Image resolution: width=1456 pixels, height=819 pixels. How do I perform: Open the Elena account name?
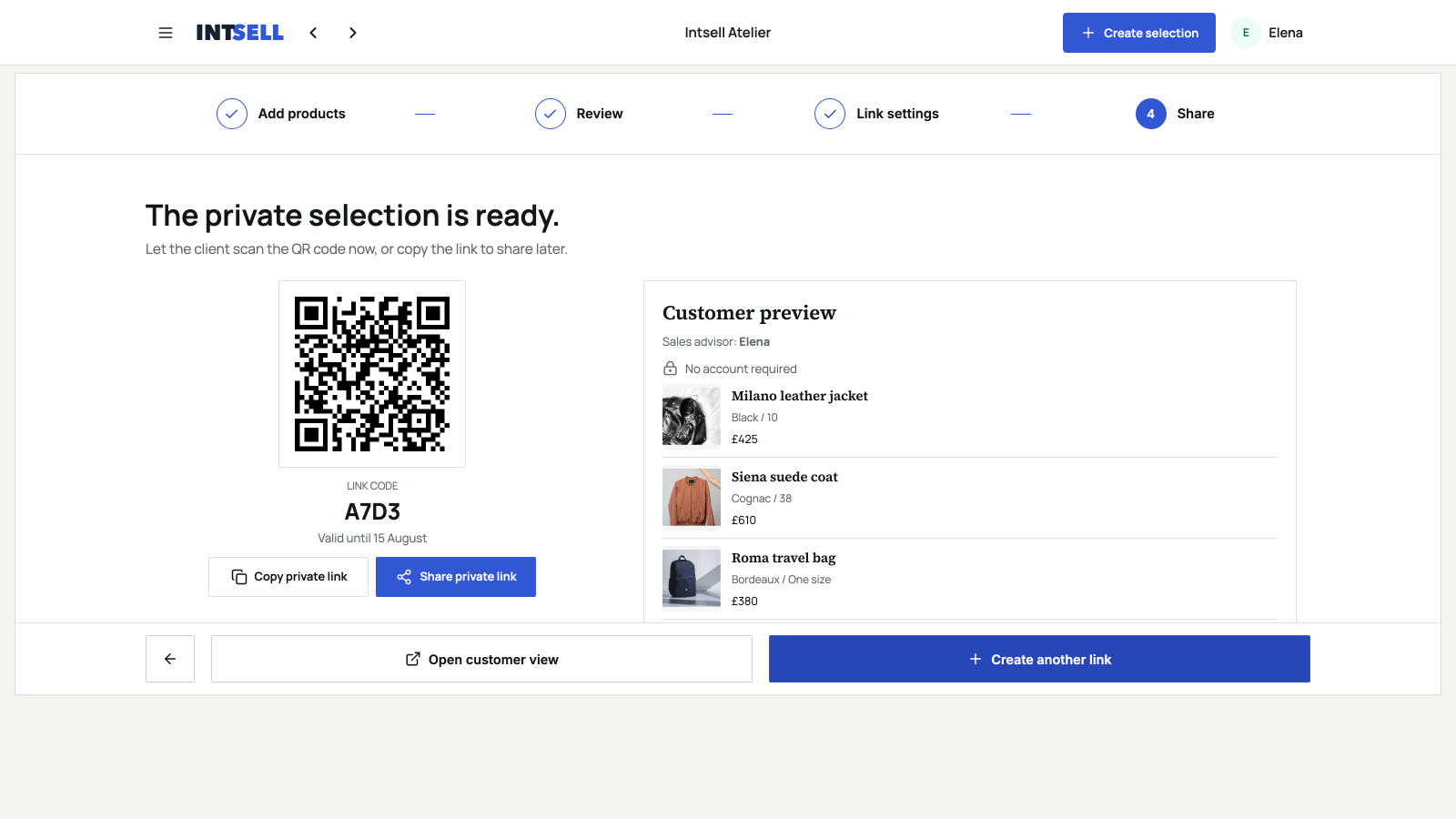pos(1286,33)
